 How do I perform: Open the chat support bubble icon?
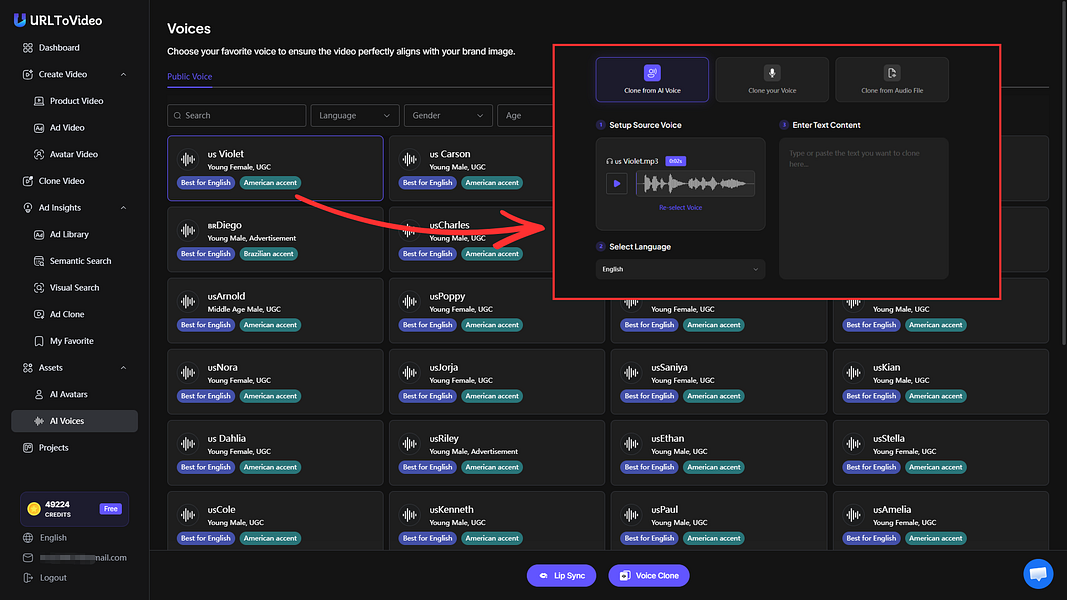coord(1038,574)
